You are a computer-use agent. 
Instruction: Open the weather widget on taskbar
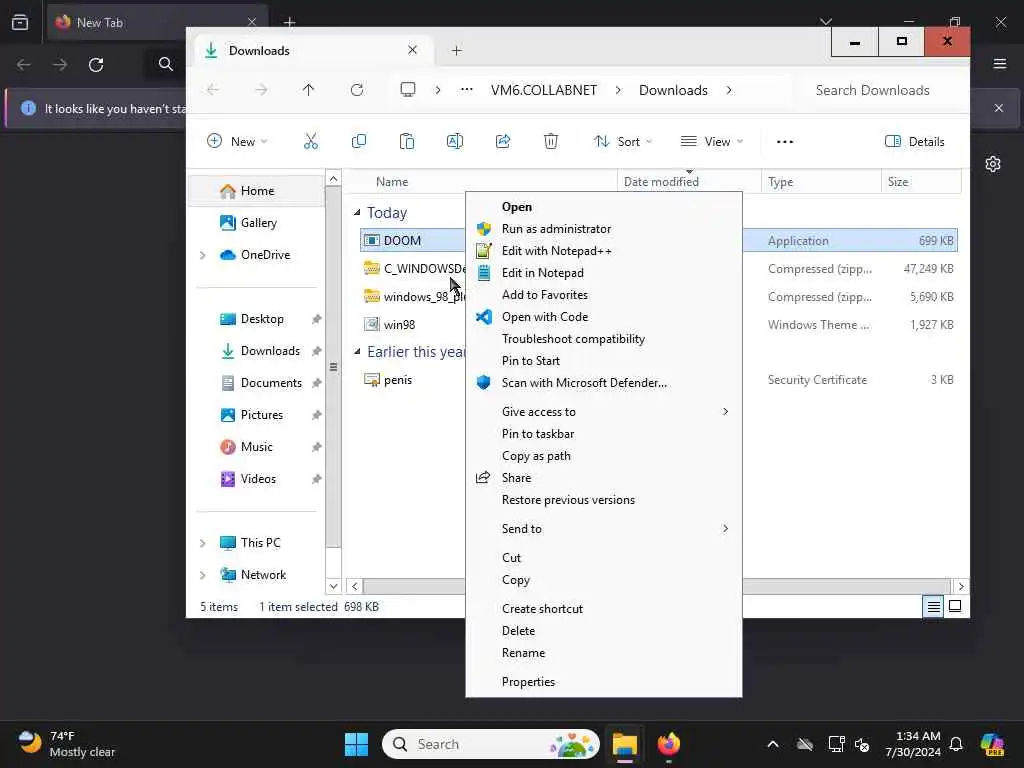67,744
